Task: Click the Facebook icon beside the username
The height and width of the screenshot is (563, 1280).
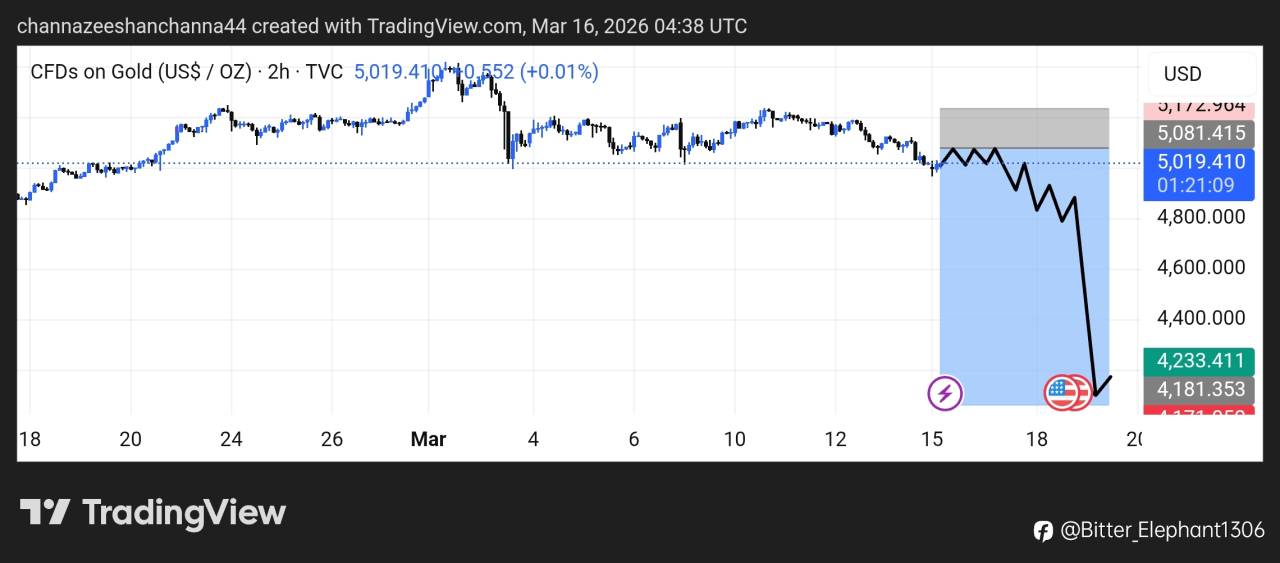Action: pos(1042,531)
